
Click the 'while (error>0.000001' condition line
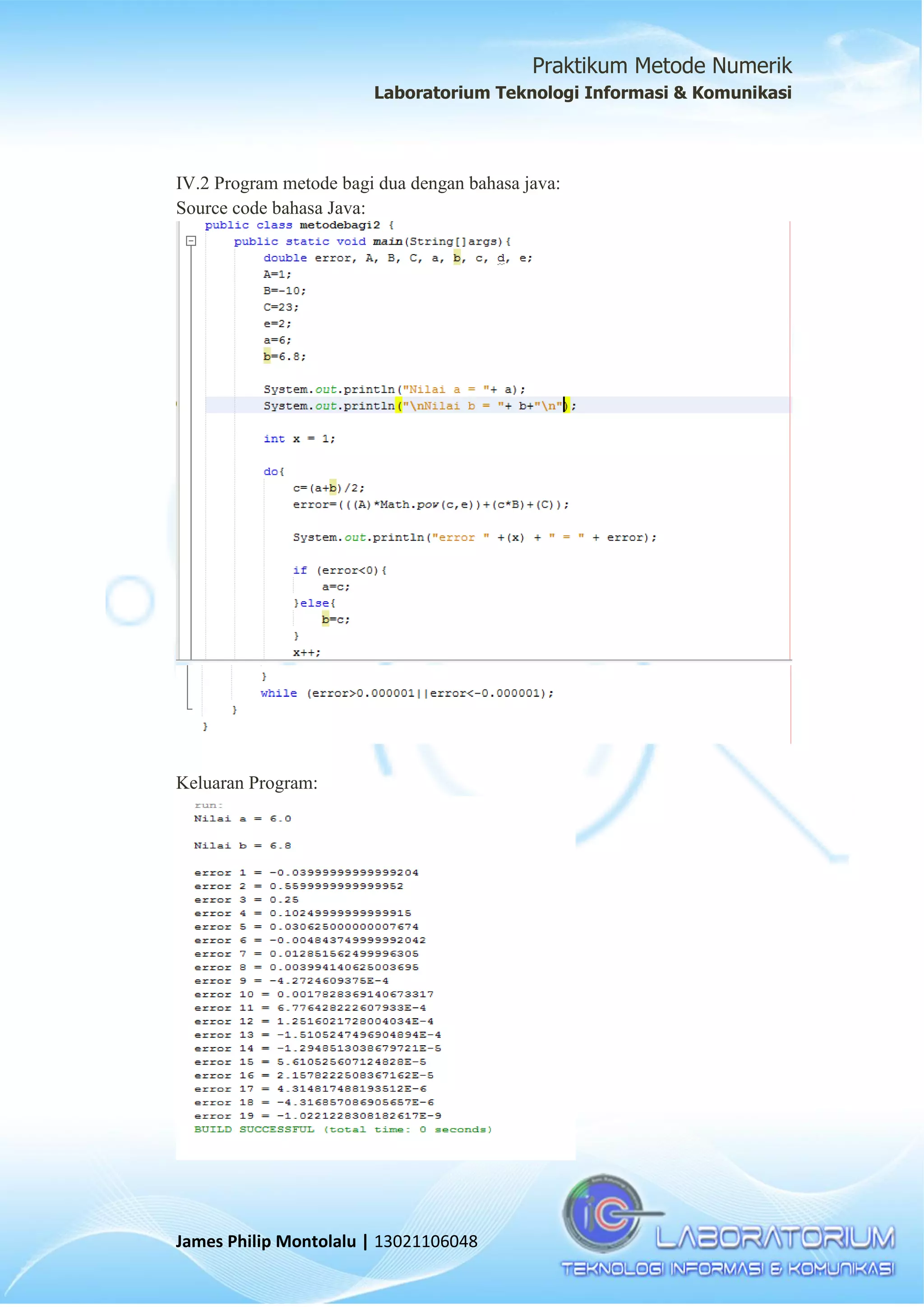pos(407,693)
